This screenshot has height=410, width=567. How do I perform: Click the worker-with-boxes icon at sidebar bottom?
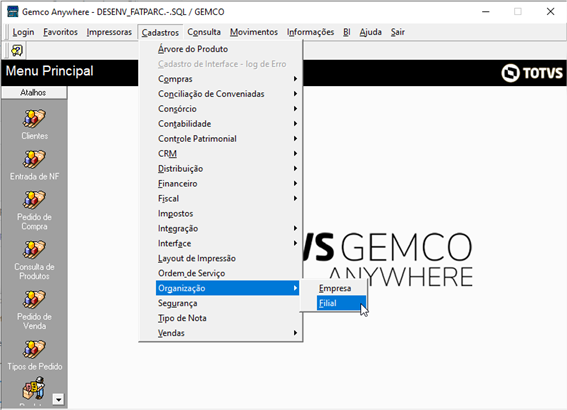[x=34, y=389]
